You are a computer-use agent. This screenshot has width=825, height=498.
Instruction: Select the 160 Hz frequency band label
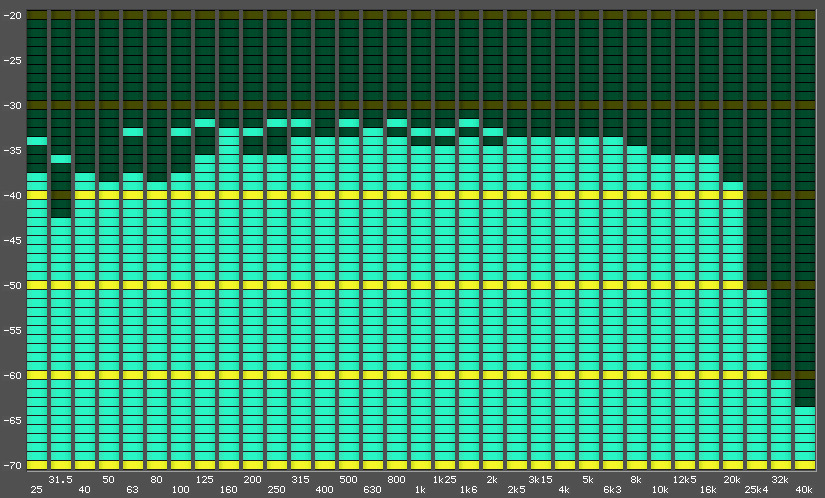click(228, 490)
